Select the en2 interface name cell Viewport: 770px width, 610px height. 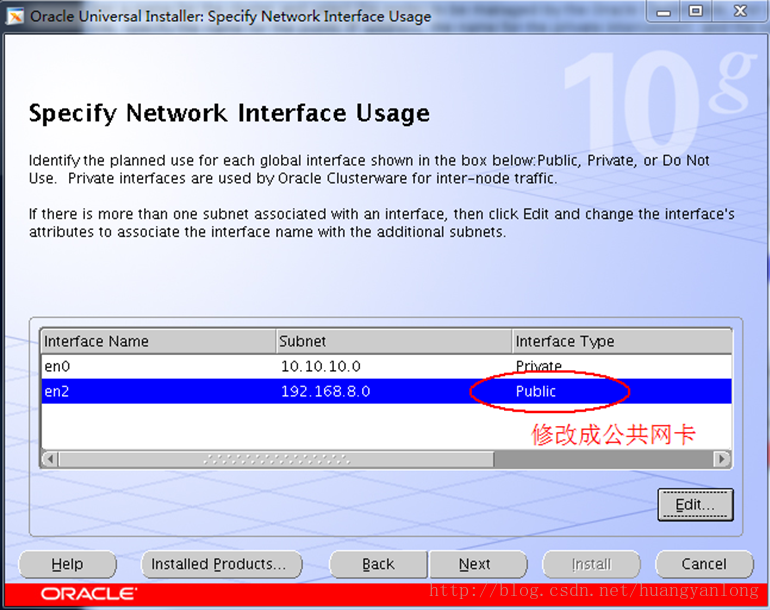click(158, 391)
